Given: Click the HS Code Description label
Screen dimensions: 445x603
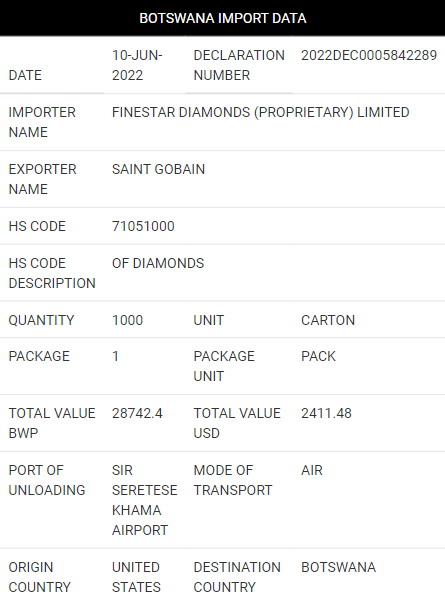Looking at the screenshot, I should click(52, 273).
